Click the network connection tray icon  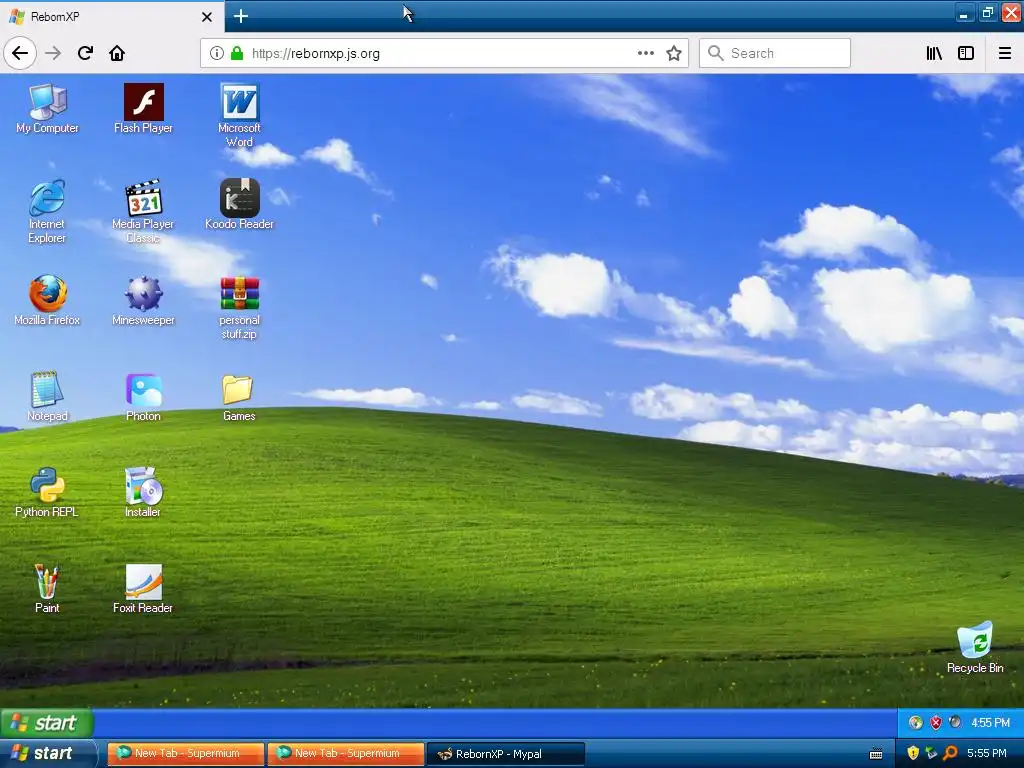[x=931, y=753]
